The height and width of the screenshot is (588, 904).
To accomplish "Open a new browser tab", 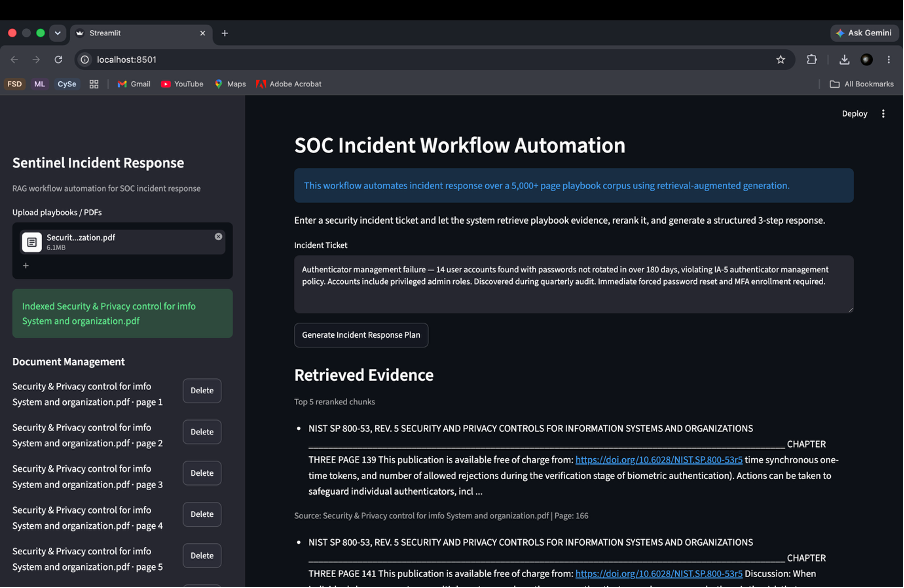I will click(225, 33).
